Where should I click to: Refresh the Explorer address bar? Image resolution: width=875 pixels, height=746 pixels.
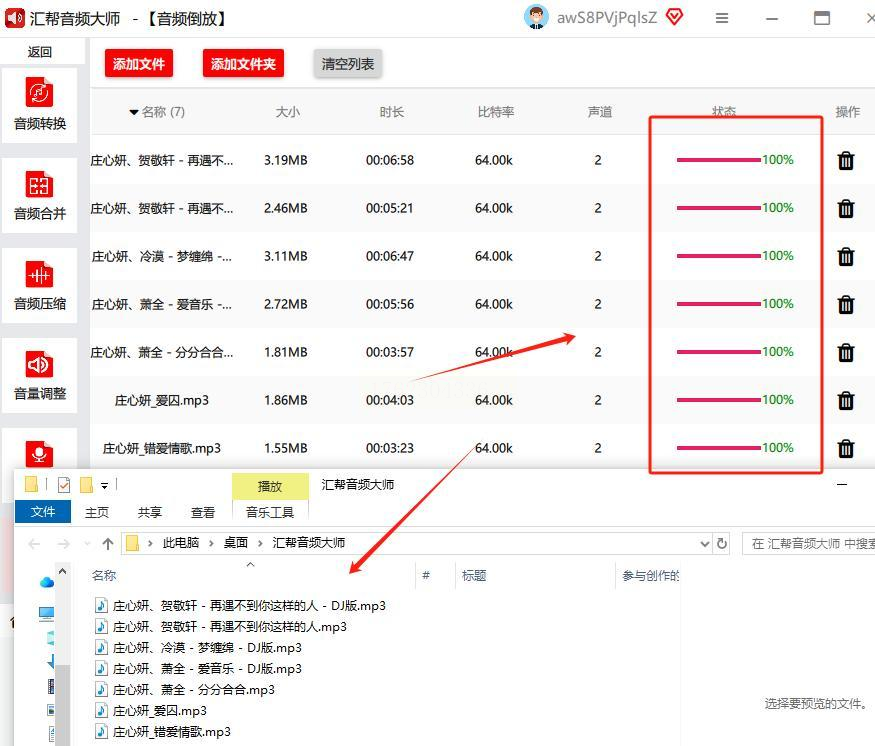(722, 543)
